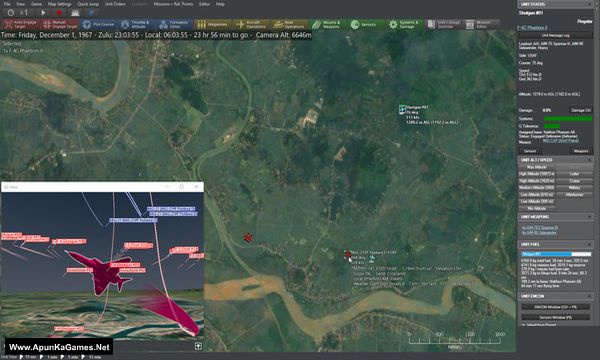Click Auto Engage Target button

coord(21,24)
